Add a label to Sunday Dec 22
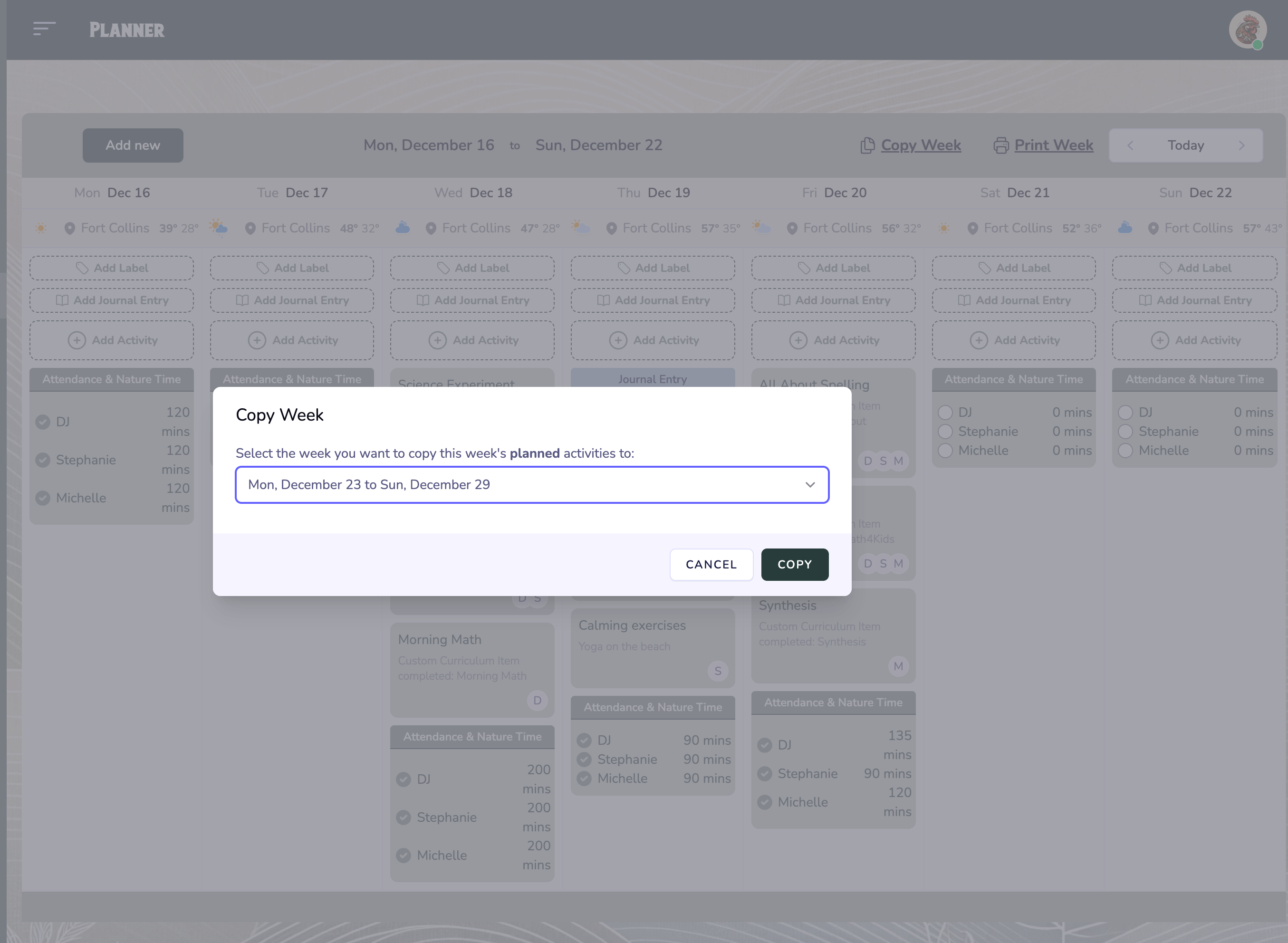The height and width of the screenshot is (943, 1288). click(x=1195, y=268)
